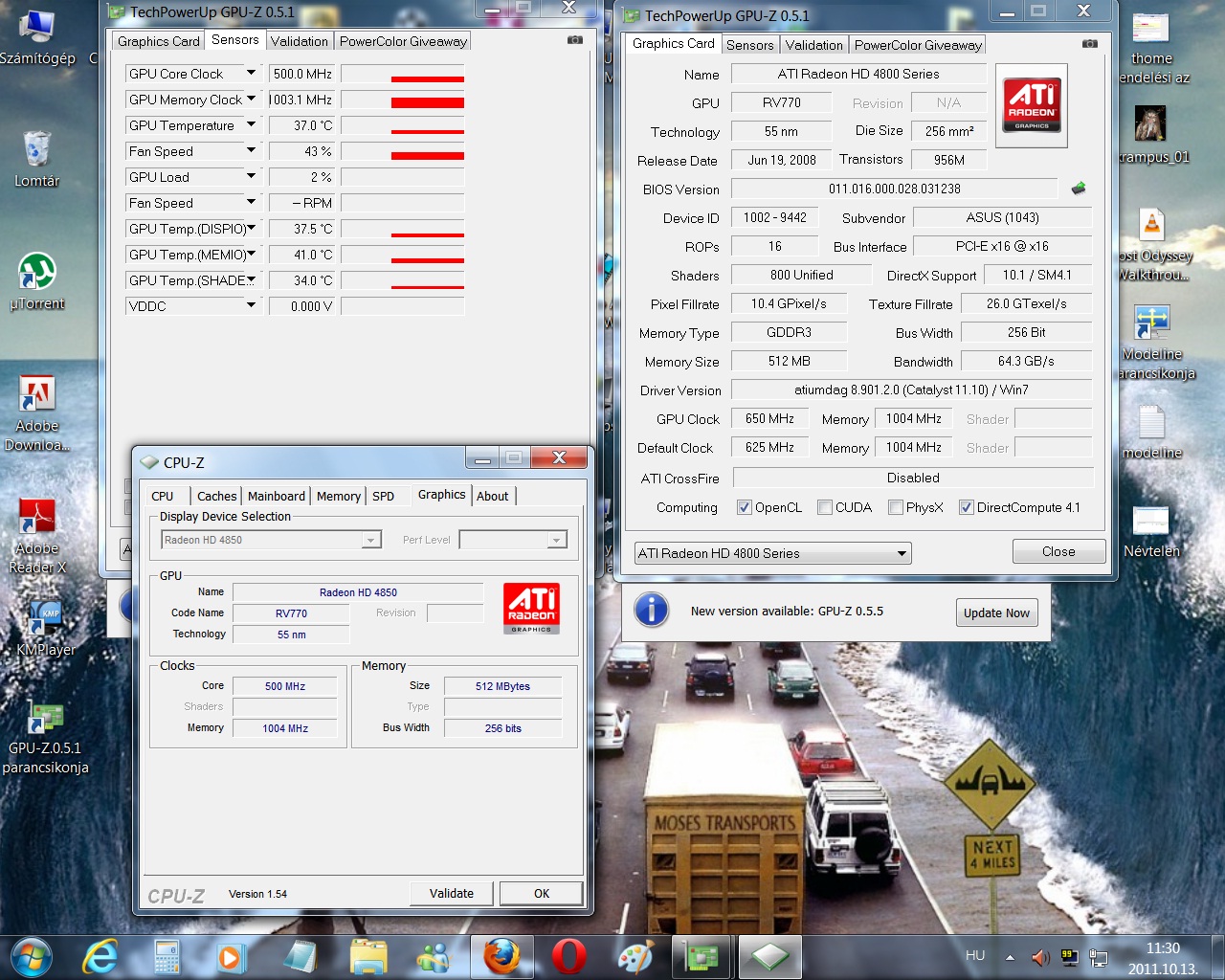Open GPU Memory Clock sensor dropdown
Viewport: 1225px width, 980px height.
(x=251, y=99)
